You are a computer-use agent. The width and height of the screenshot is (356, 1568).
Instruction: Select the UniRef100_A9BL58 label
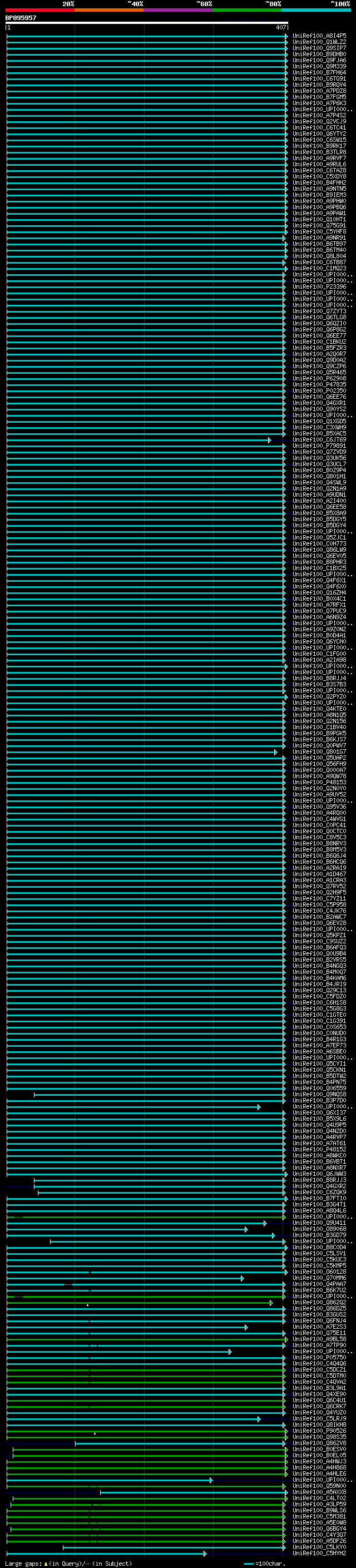pyautogui.click(x=319, y=1339)
